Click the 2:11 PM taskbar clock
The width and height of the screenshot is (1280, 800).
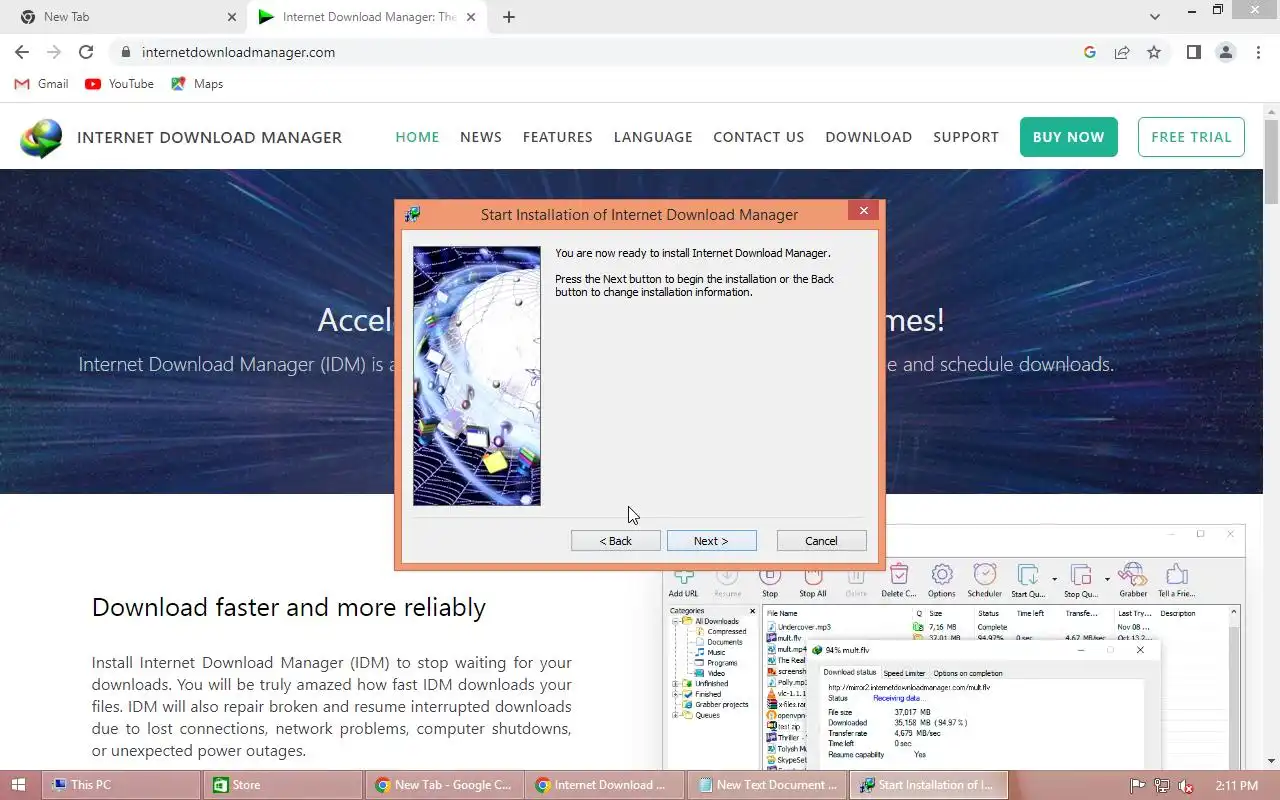[1237, 785]
